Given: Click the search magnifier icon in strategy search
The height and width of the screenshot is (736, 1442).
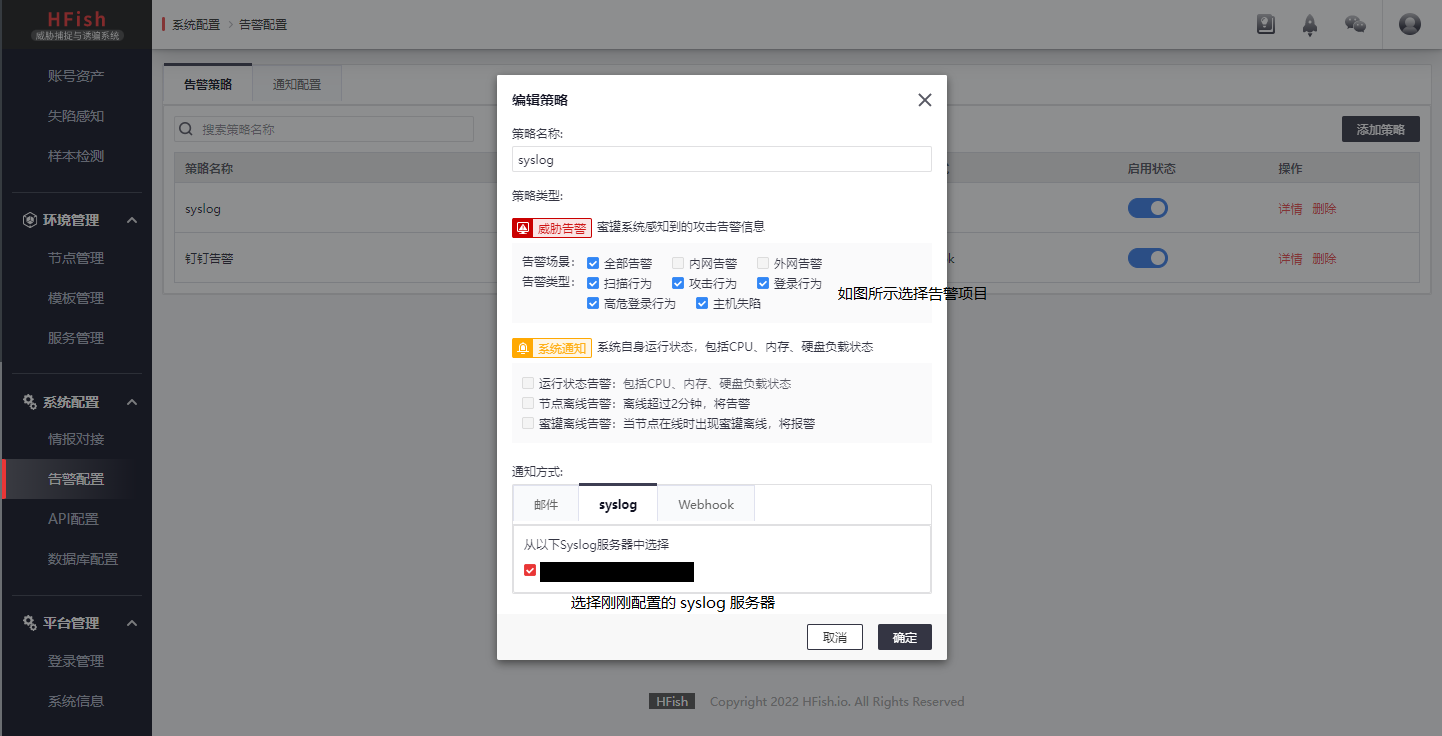Looking at the screenshot, I should tap(185, 129).
